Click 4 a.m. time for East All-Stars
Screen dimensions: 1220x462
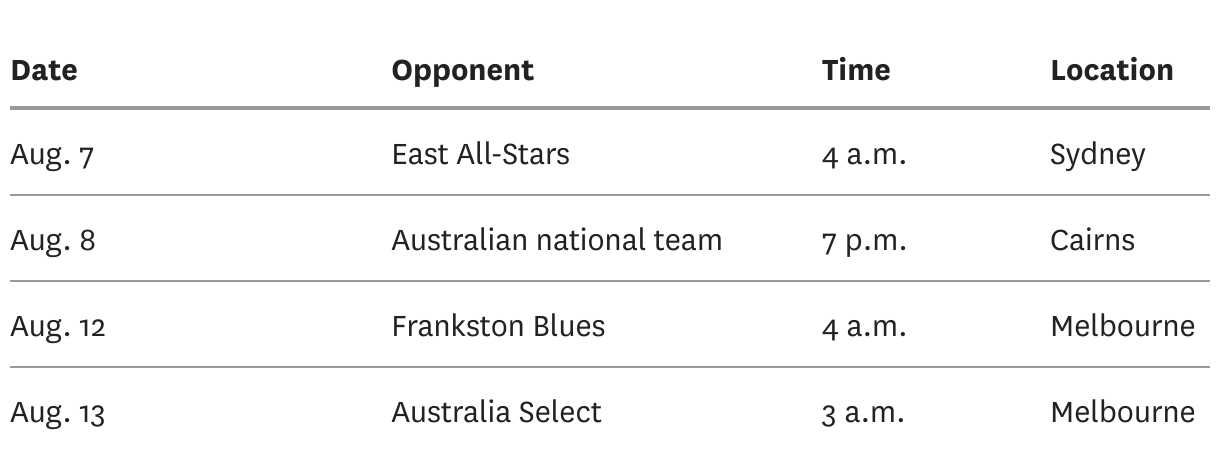864,156
